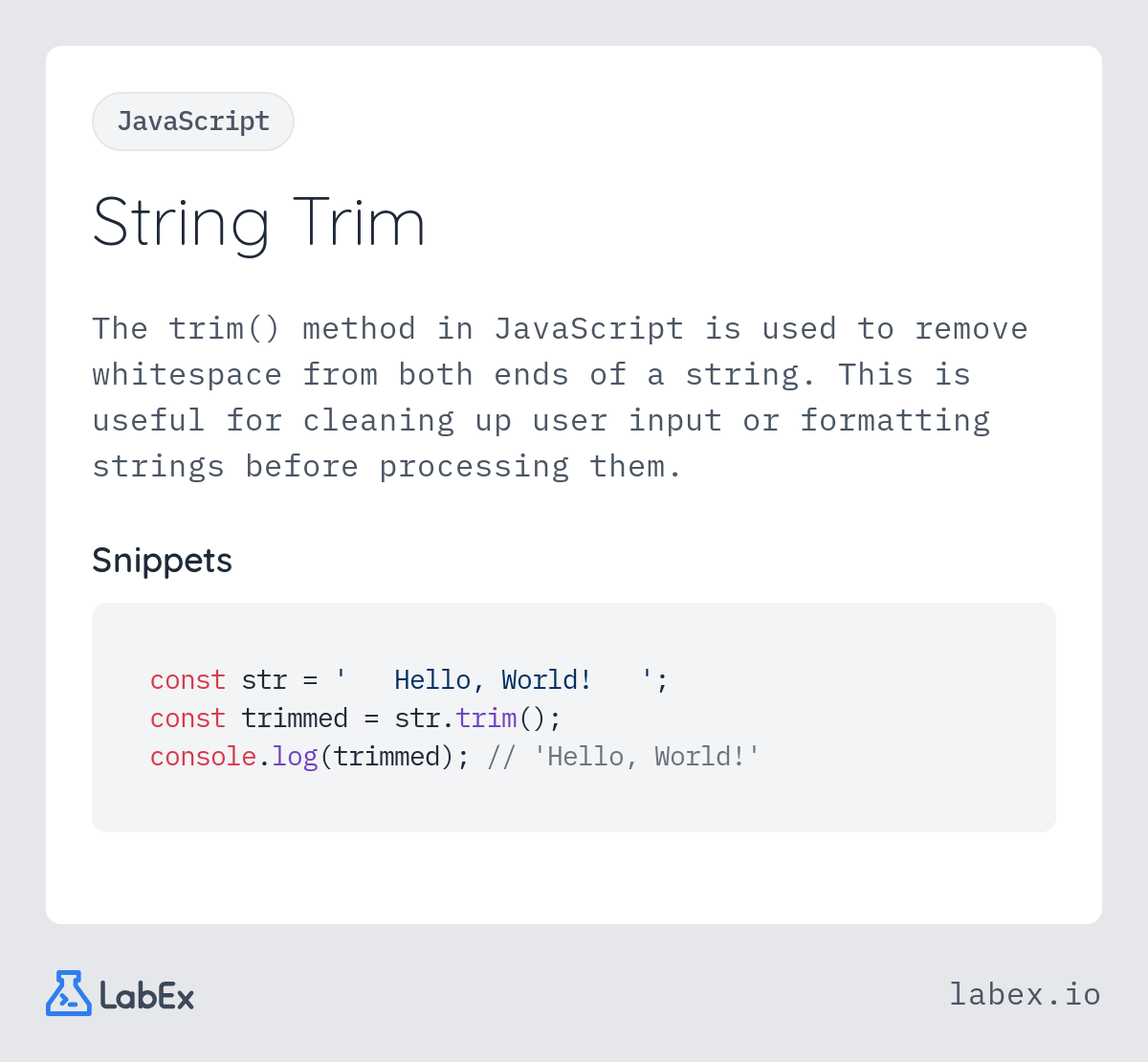Screen dimensions: 1148x1062
Task: Click the log method in code
Action: point(295,757)
